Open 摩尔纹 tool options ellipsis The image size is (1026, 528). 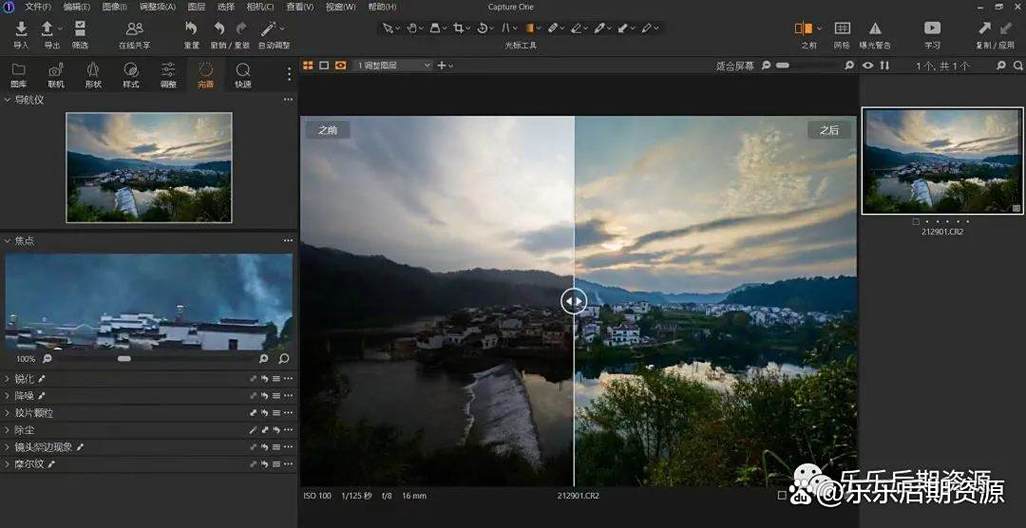tap(288, 464)
